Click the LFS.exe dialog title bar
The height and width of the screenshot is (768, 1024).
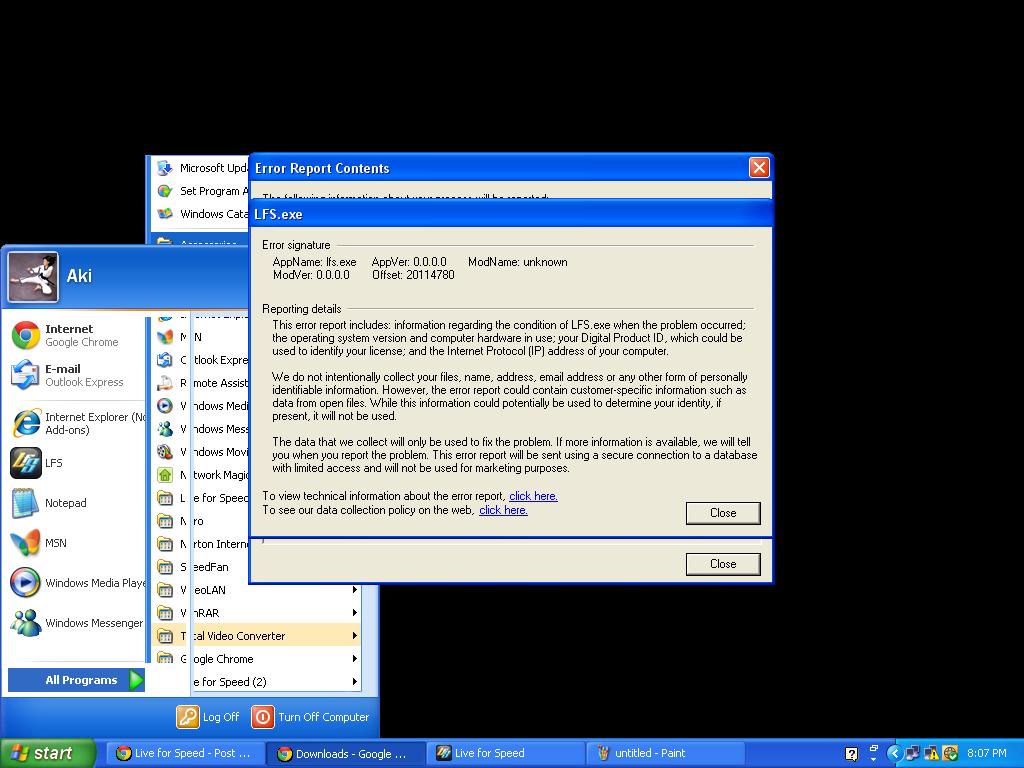coord(511,214)
